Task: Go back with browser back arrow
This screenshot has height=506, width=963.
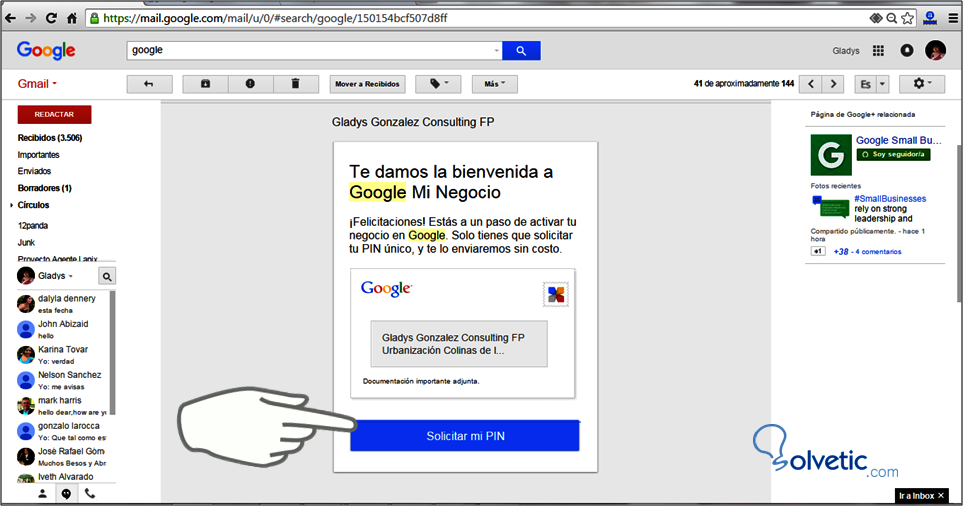Action: [x=10, y=18]
